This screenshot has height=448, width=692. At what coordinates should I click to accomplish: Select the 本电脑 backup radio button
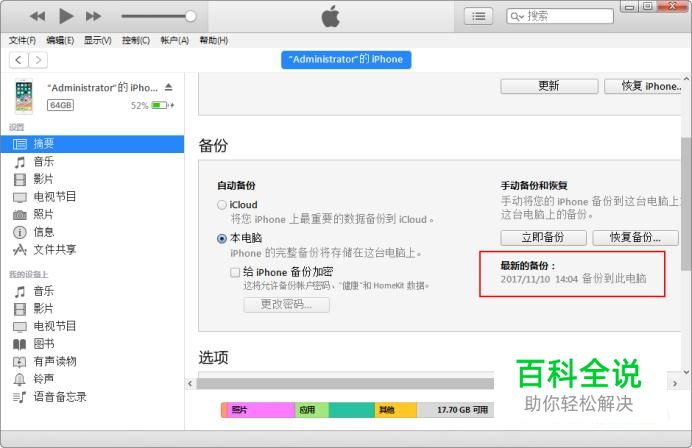coord(222,239)
